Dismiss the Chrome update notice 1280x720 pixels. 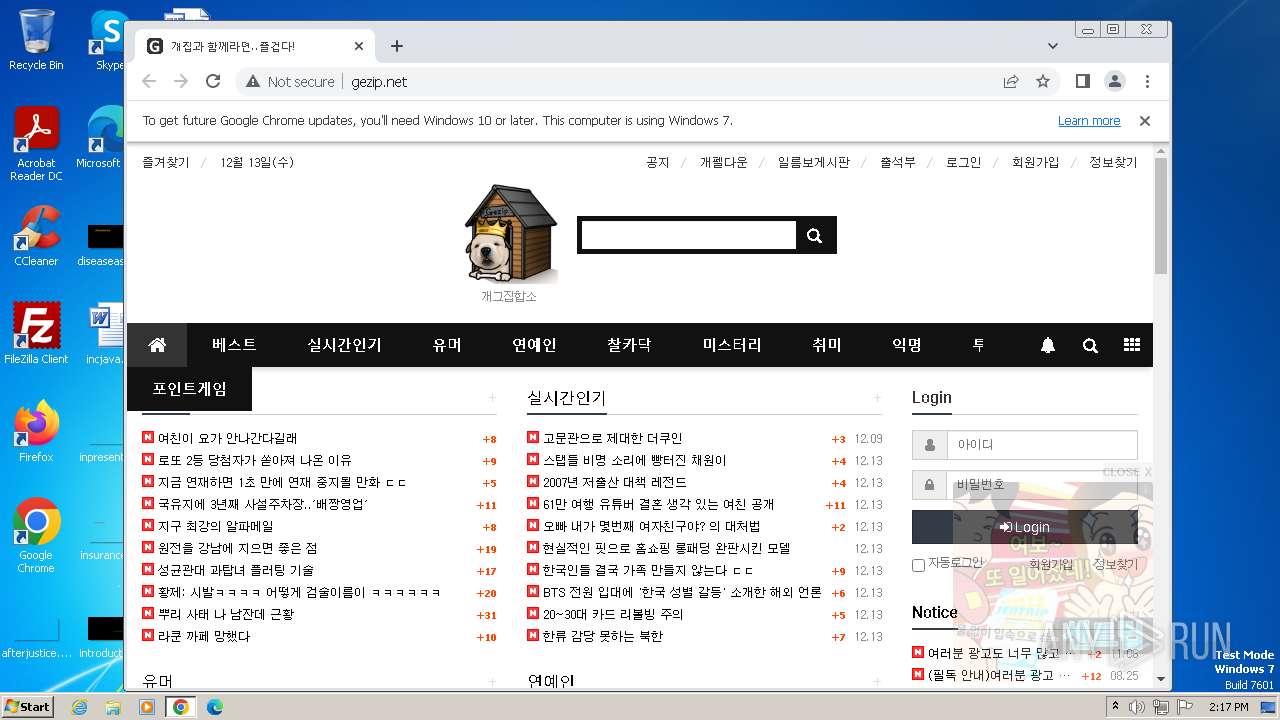(x=1145, y=120)
